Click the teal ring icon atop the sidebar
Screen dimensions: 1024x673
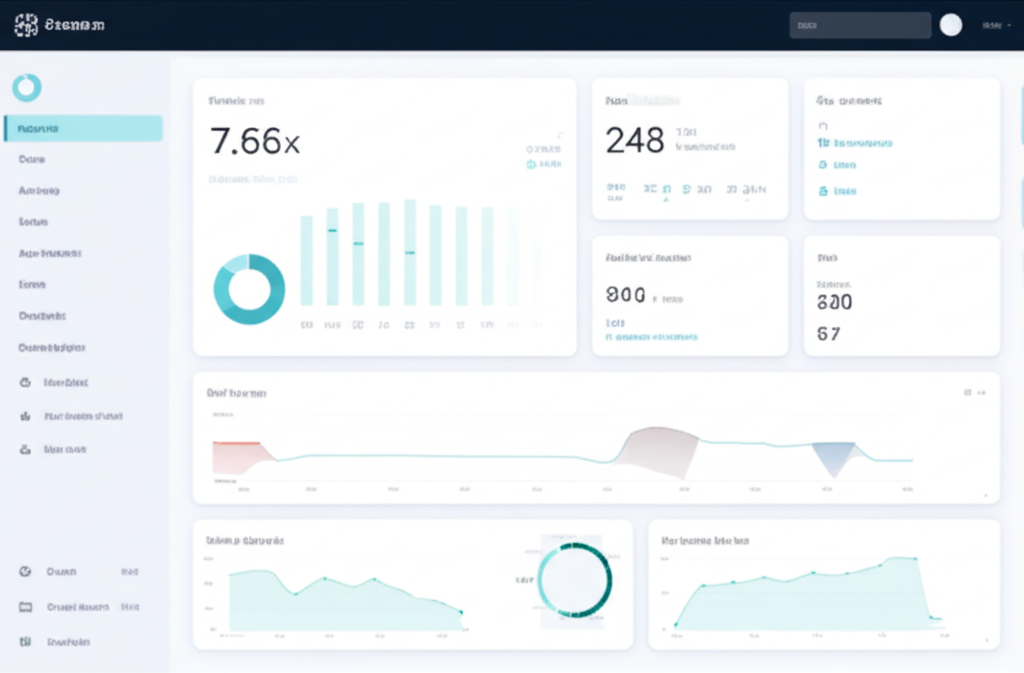[x=27, y=88]
